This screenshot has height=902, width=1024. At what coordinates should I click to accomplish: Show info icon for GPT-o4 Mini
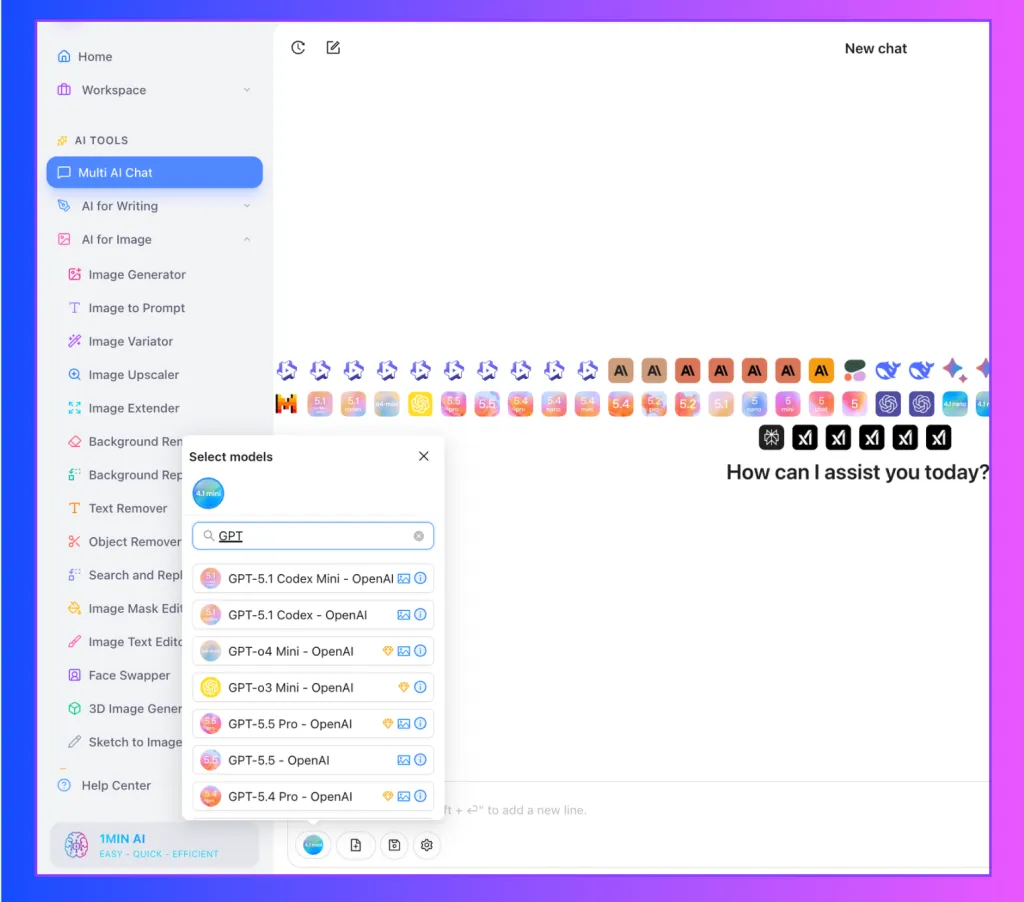pos(421,651)
